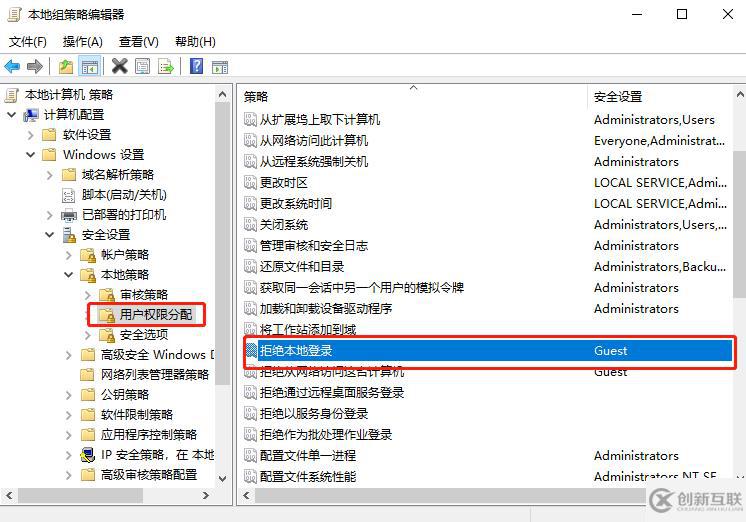
Task: Toggle the action pane toolbar icon
Action: tap(220, 67)
